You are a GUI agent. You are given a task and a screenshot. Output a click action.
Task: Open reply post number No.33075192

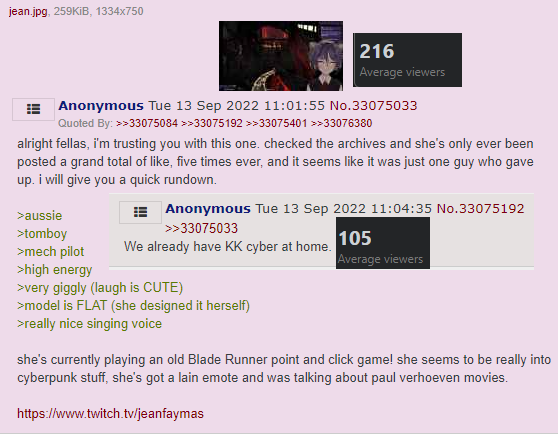(x=480, y=208)
